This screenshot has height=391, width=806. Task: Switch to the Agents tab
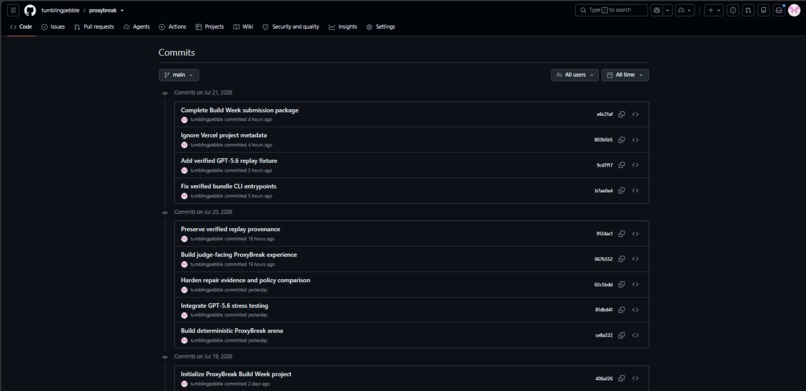[137, 27]
